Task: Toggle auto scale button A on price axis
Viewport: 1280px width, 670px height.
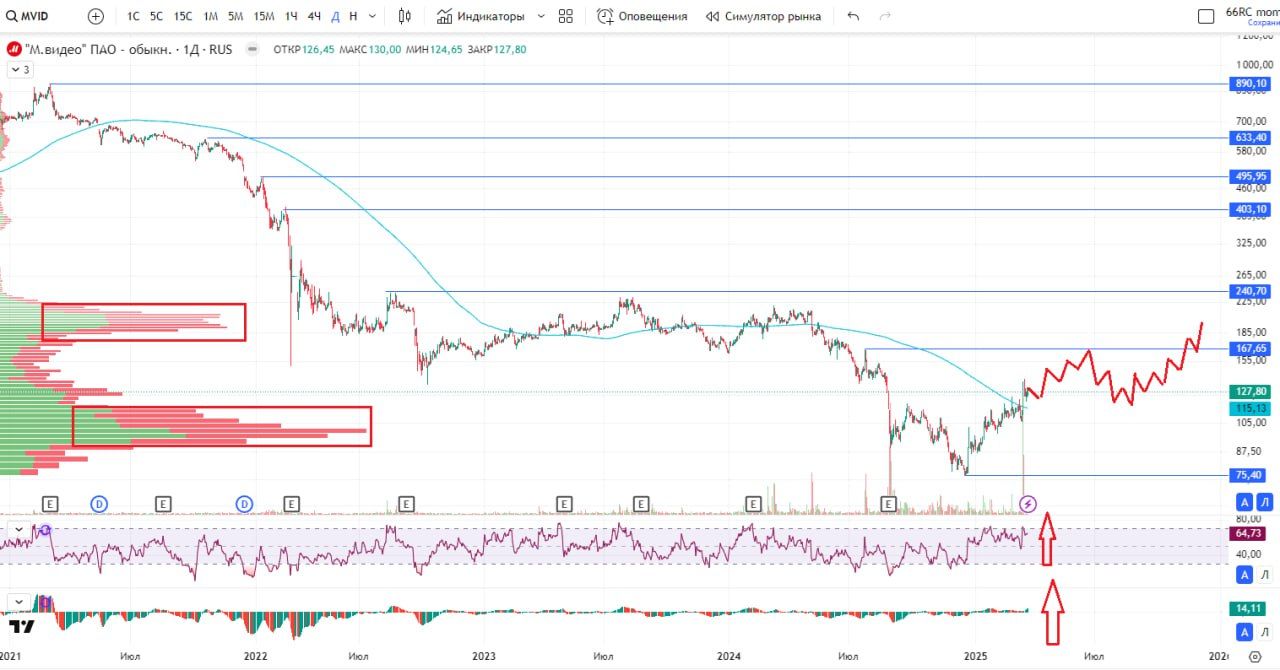Action: pos(1244,502)
